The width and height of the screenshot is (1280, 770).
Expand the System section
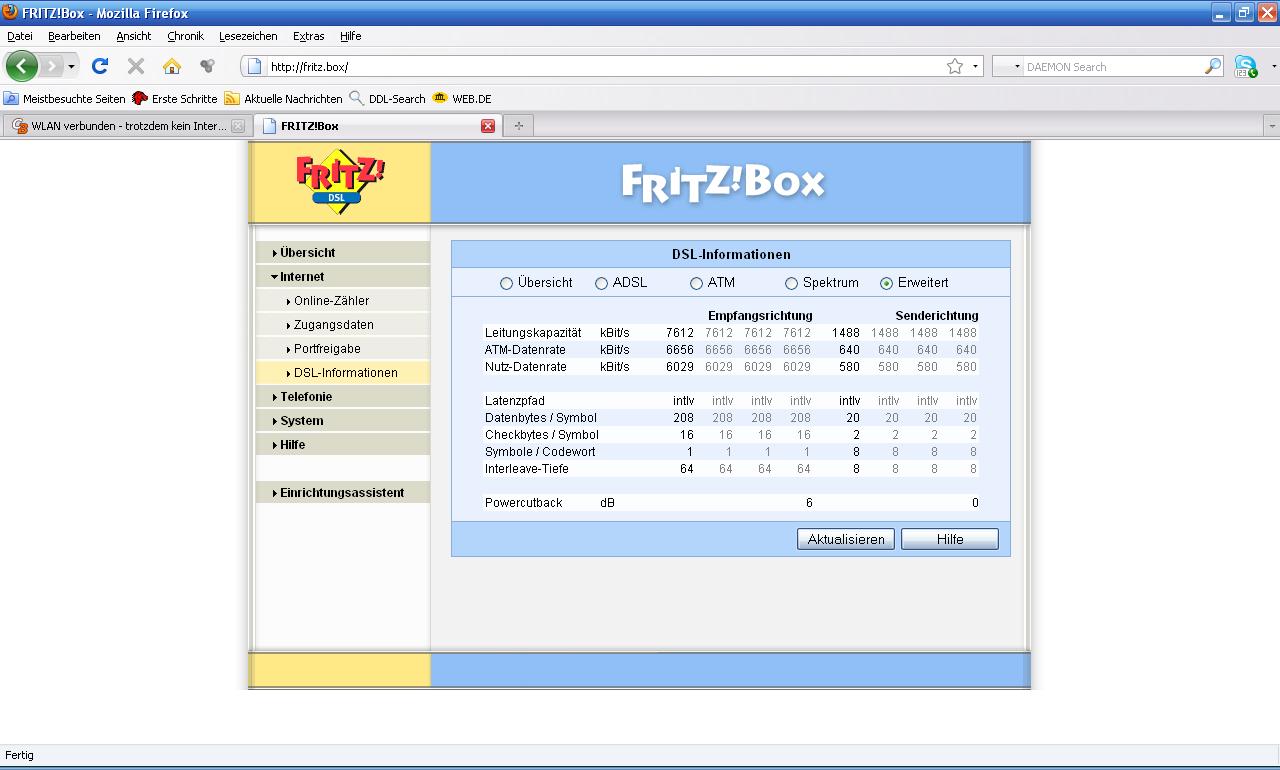click(x=343, y=421)
